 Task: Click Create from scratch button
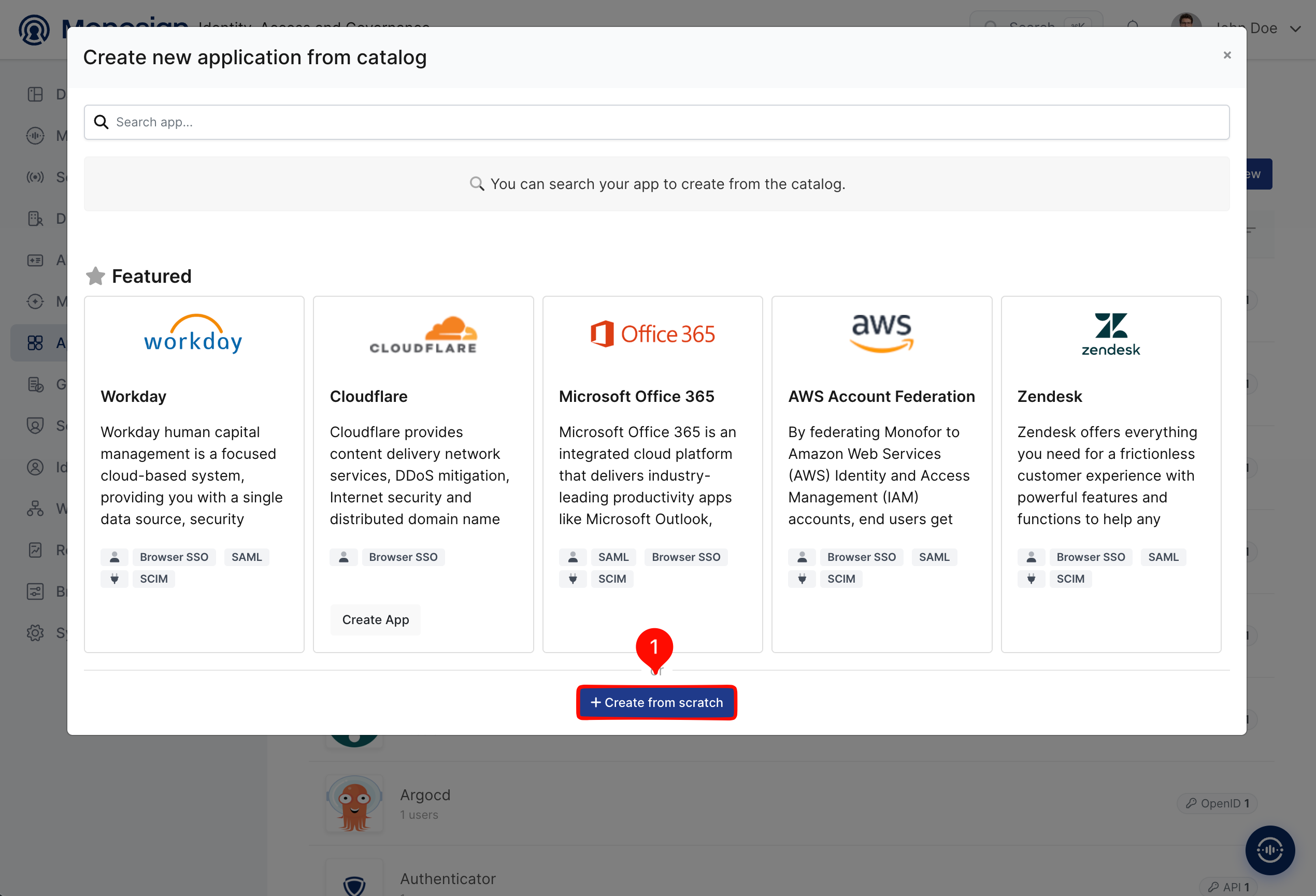[x=656, y=702]
